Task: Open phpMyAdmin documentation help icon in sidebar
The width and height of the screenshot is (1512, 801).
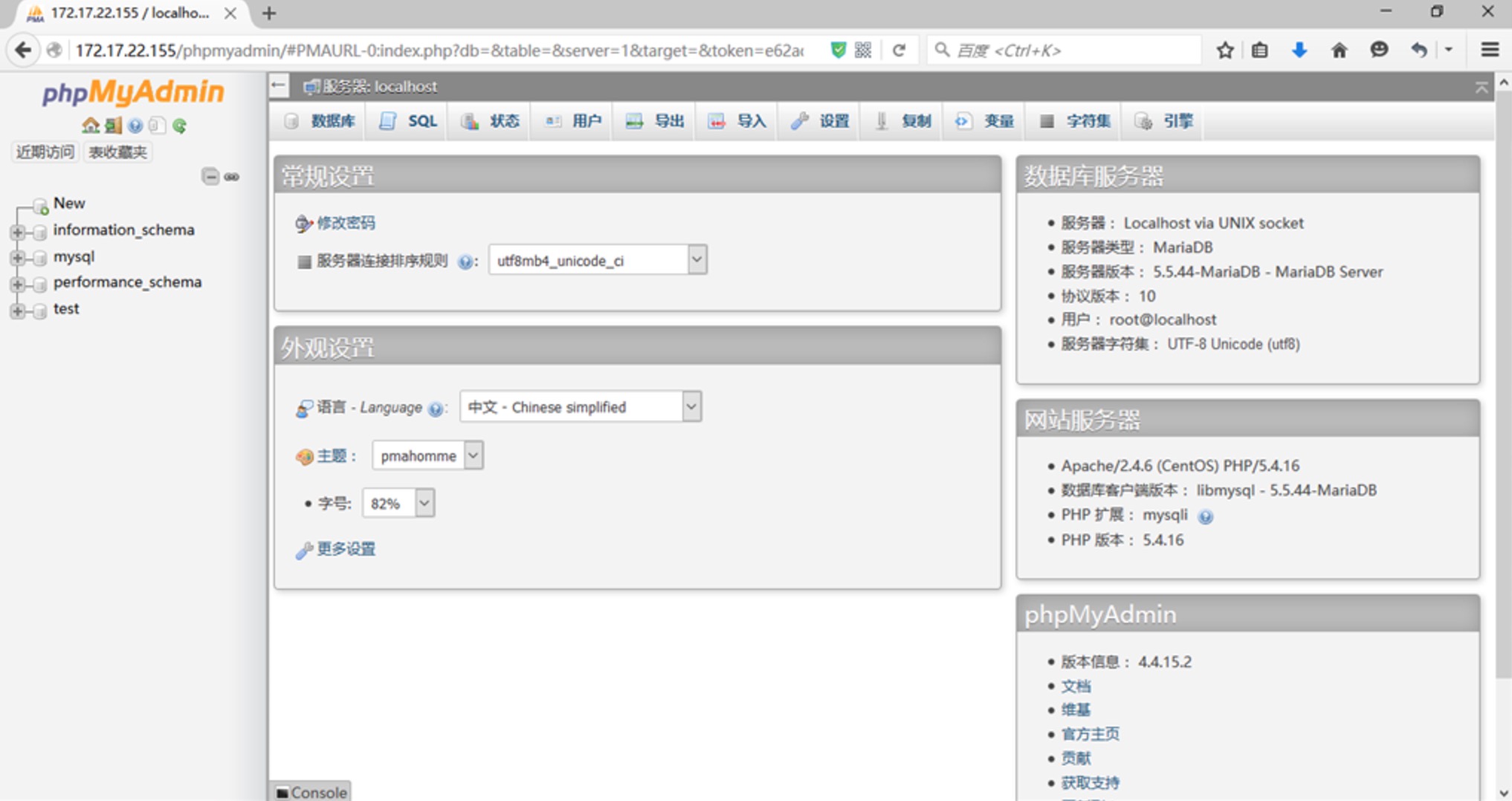Action: (x=135, y=126)
